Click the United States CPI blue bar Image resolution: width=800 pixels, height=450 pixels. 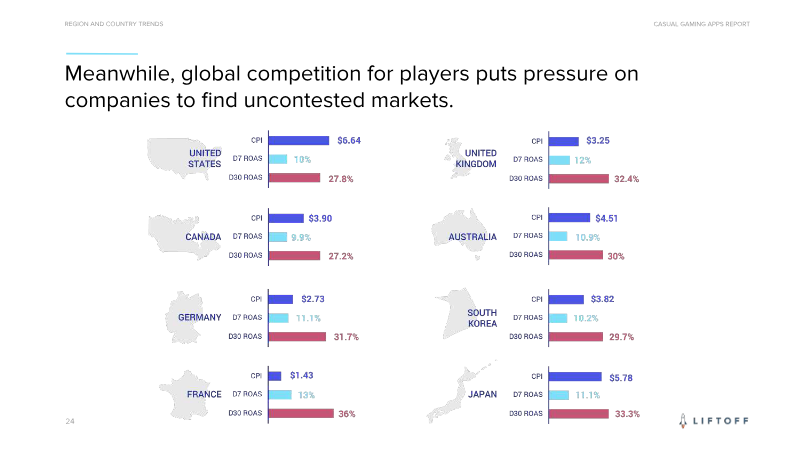[x=299, y=140]
